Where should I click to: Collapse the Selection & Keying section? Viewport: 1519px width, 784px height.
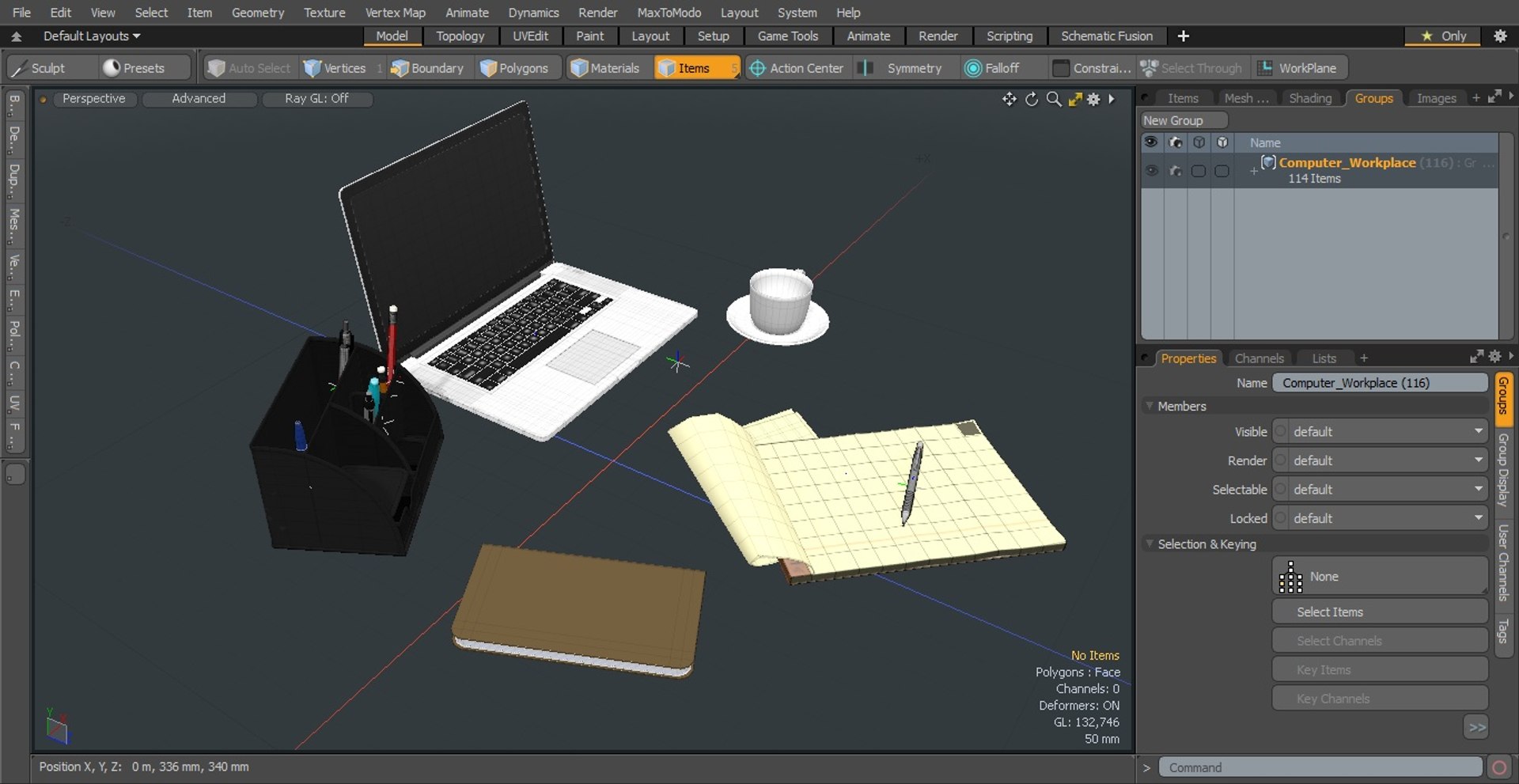tap(1150, 544)
